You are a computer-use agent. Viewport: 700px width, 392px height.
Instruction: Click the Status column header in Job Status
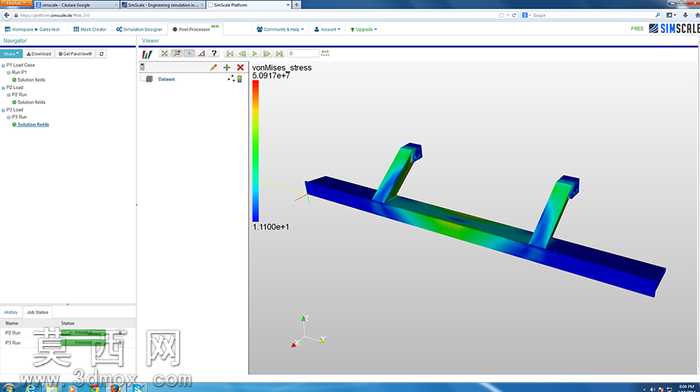tap(68, 323)
